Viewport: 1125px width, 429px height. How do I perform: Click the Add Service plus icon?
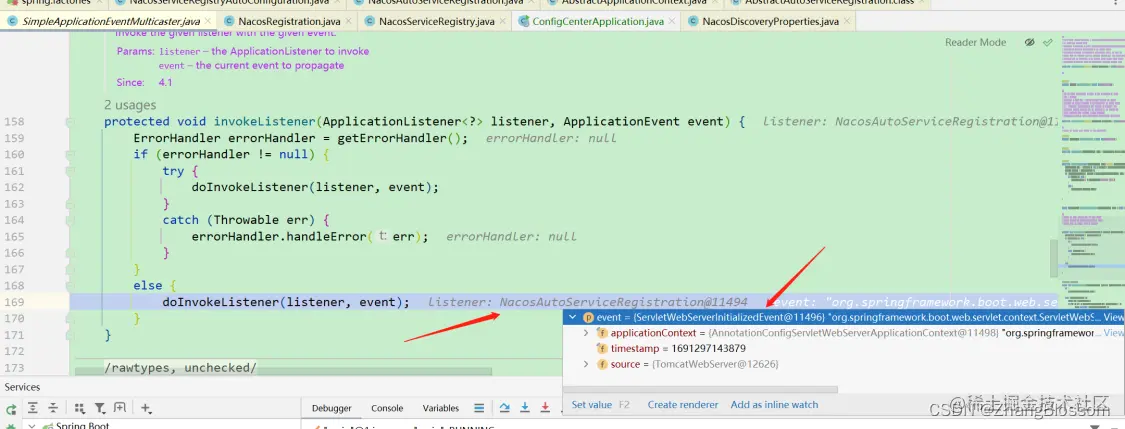pyautogui.click(x=146, y=408)
